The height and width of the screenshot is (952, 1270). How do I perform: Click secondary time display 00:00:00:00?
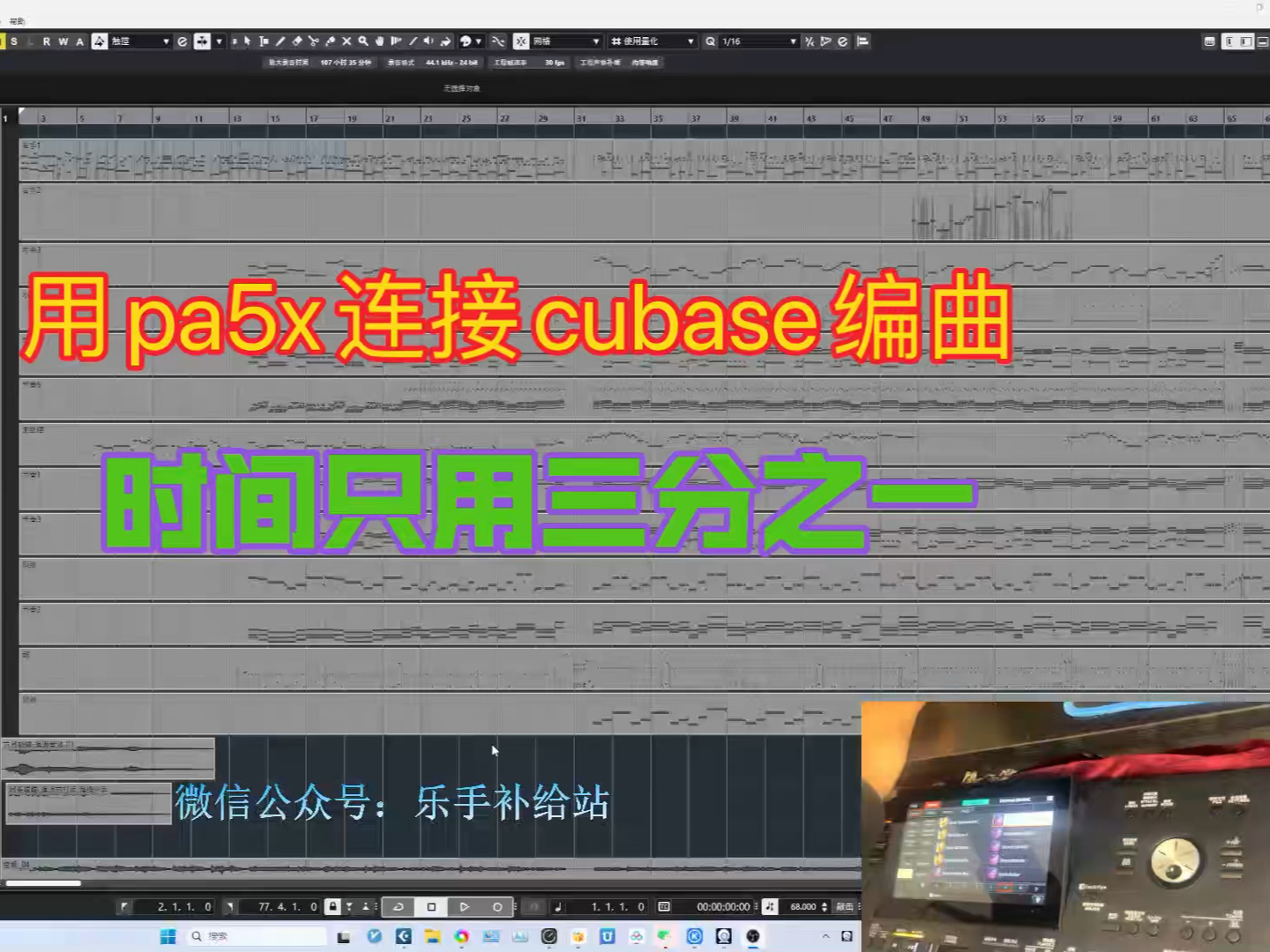pos(723,907)
